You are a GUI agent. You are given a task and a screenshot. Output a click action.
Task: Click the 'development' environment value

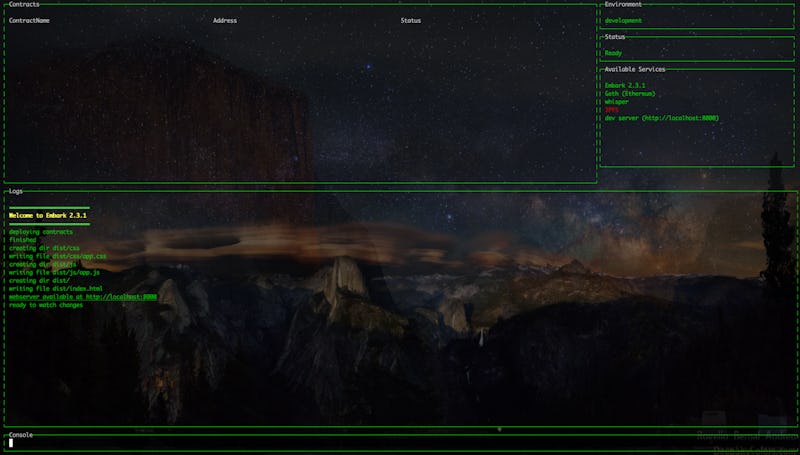coord(623,21)
